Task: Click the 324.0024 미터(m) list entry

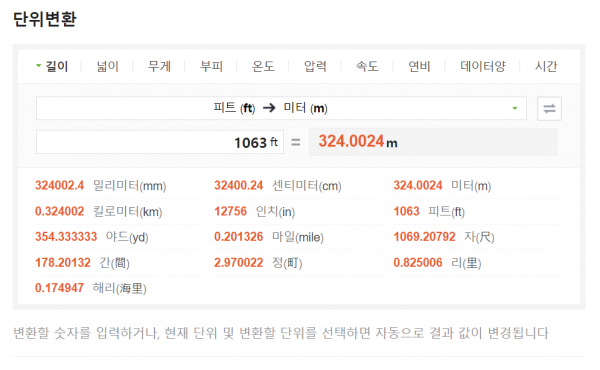Action: coord(442,186)
